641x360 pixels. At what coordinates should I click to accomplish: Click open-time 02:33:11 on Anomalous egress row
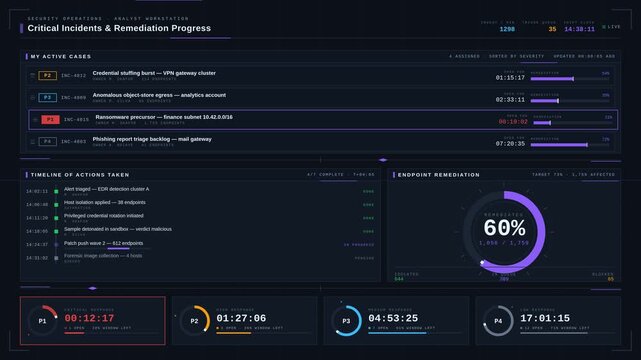510,100
